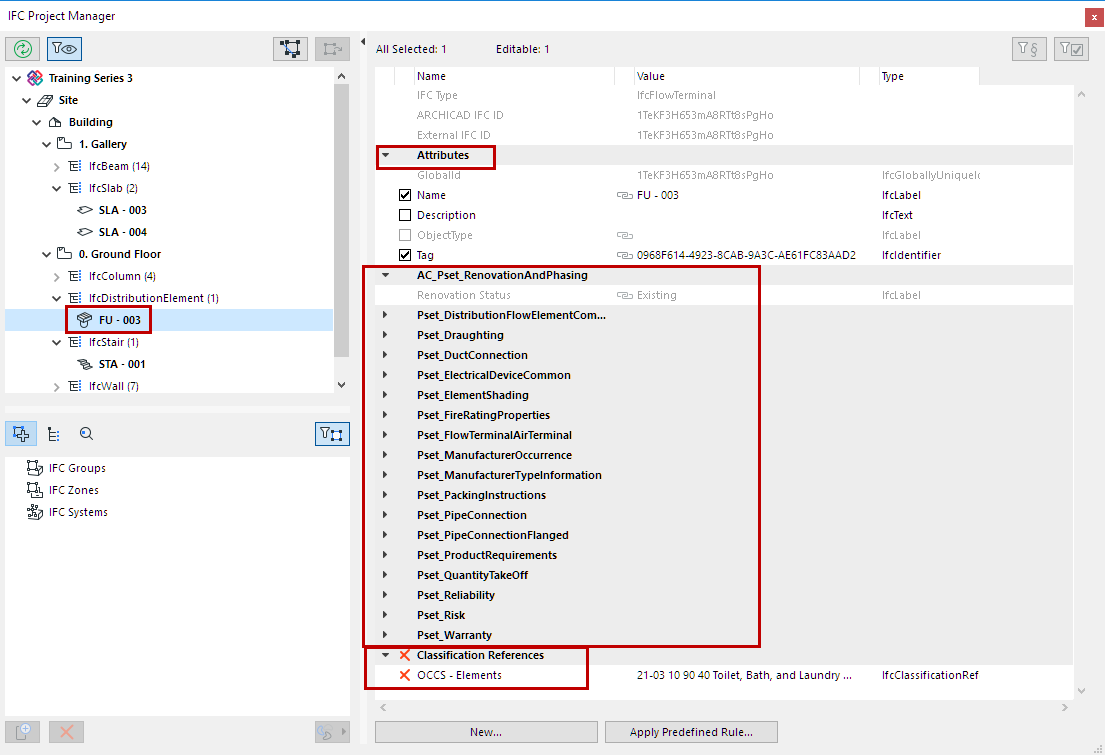Expand Pset_ElectricalDeviceCommon

[385, 375]
